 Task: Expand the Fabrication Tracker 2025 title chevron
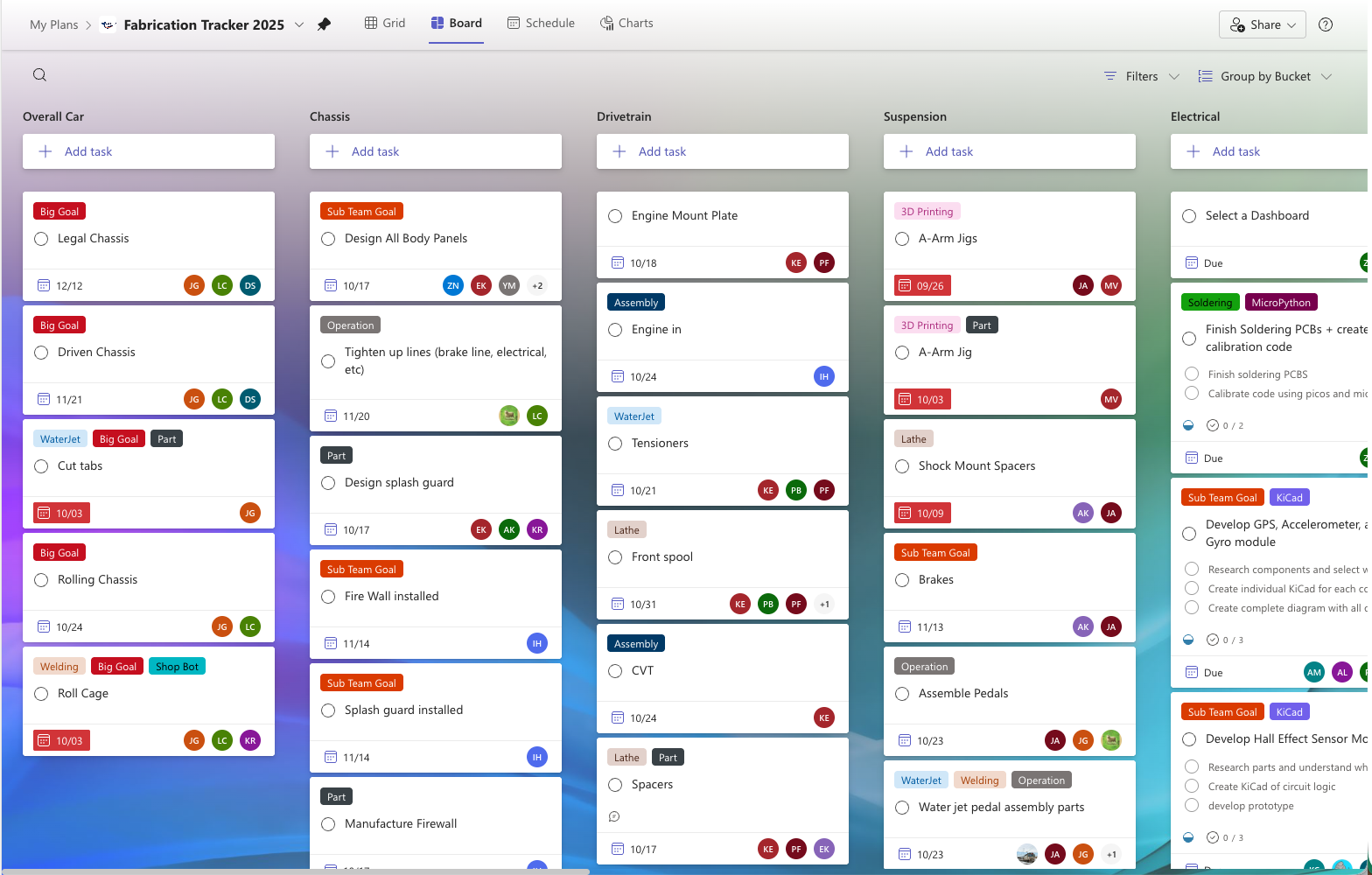[x=299, y=24]
